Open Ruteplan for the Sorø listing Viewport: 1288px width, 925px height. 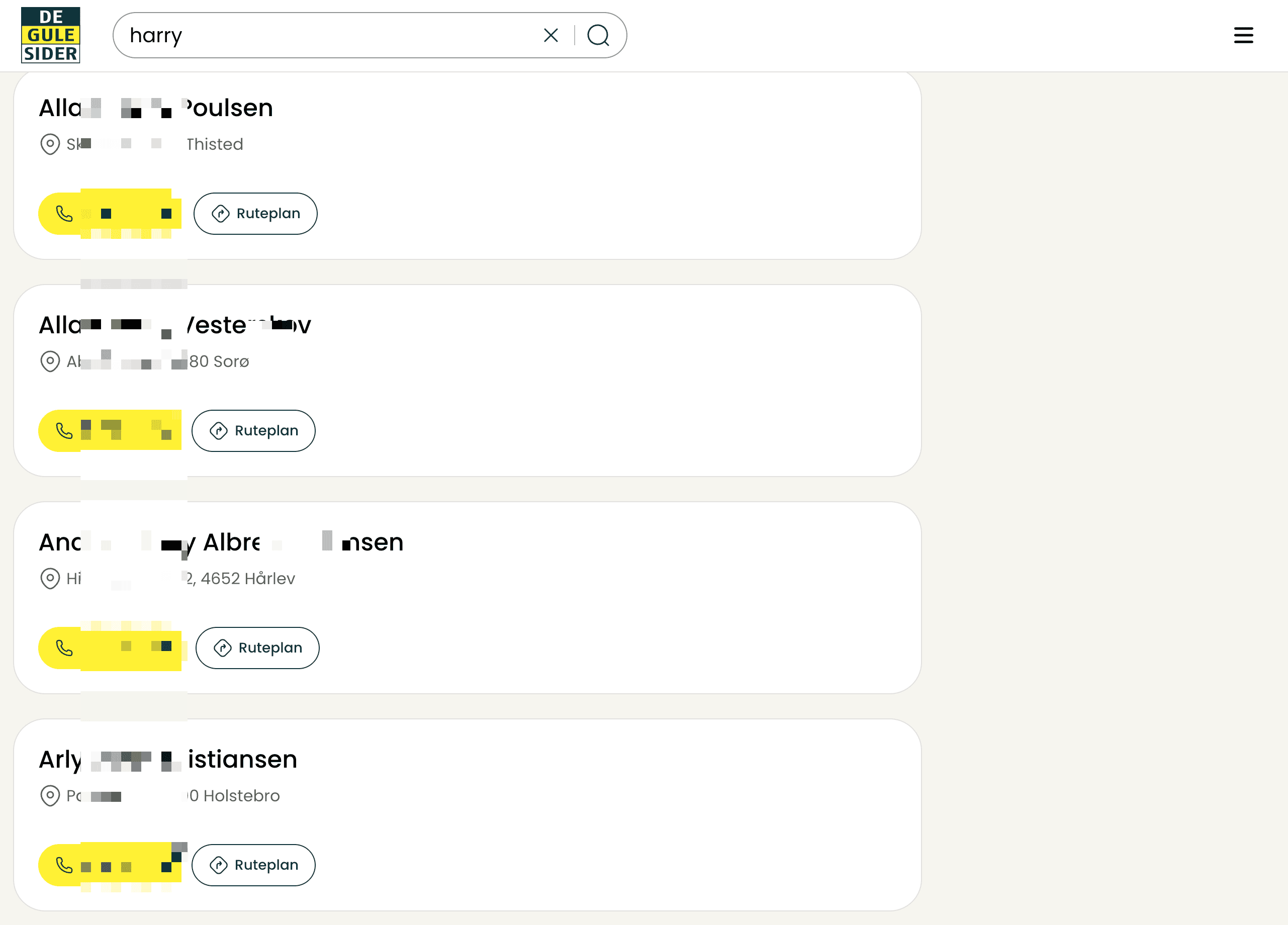[x=253, y=431]
